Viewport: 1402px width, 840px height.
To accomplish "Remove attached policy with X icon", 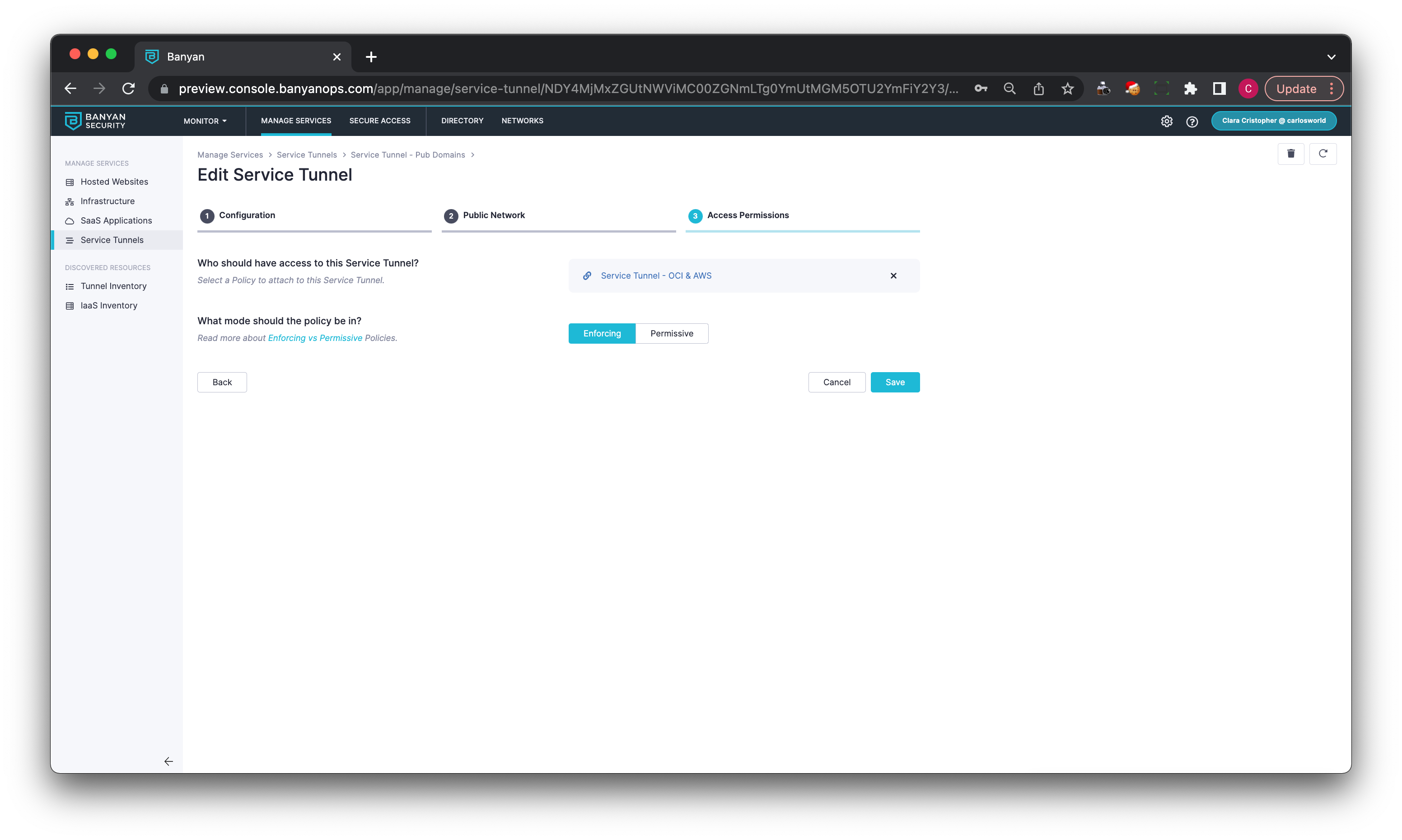I will 893,275.
